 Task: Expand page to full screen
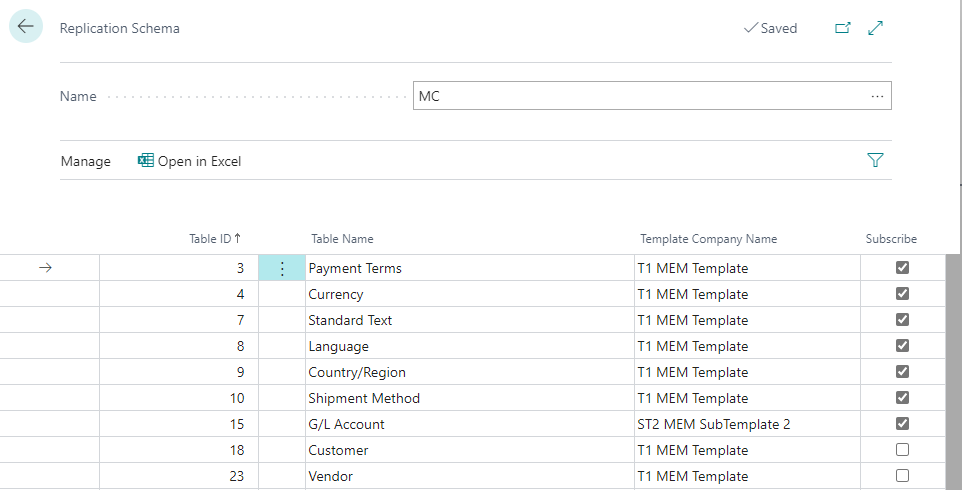(x=876, y=28)
